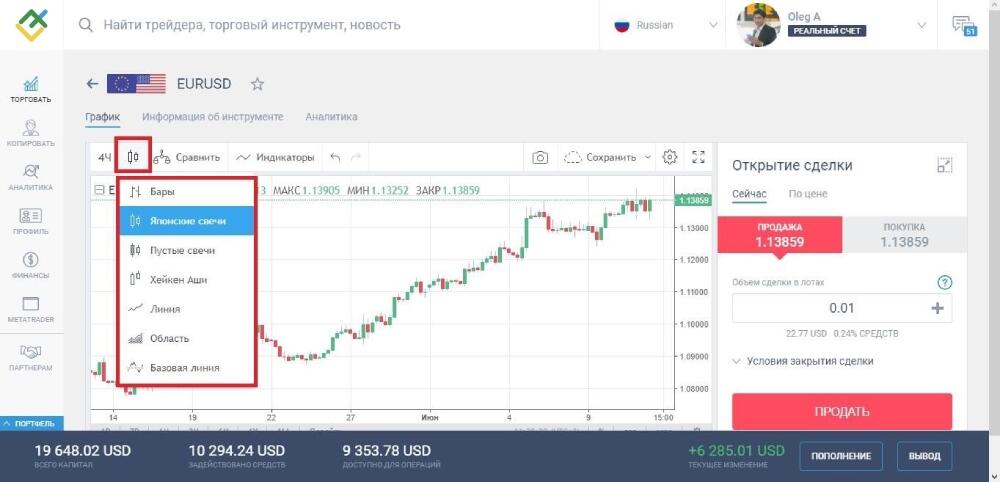Click the +6 285.01 USD change value
1000x482 pixels.
pyautogui.click(x=736, y=451)
